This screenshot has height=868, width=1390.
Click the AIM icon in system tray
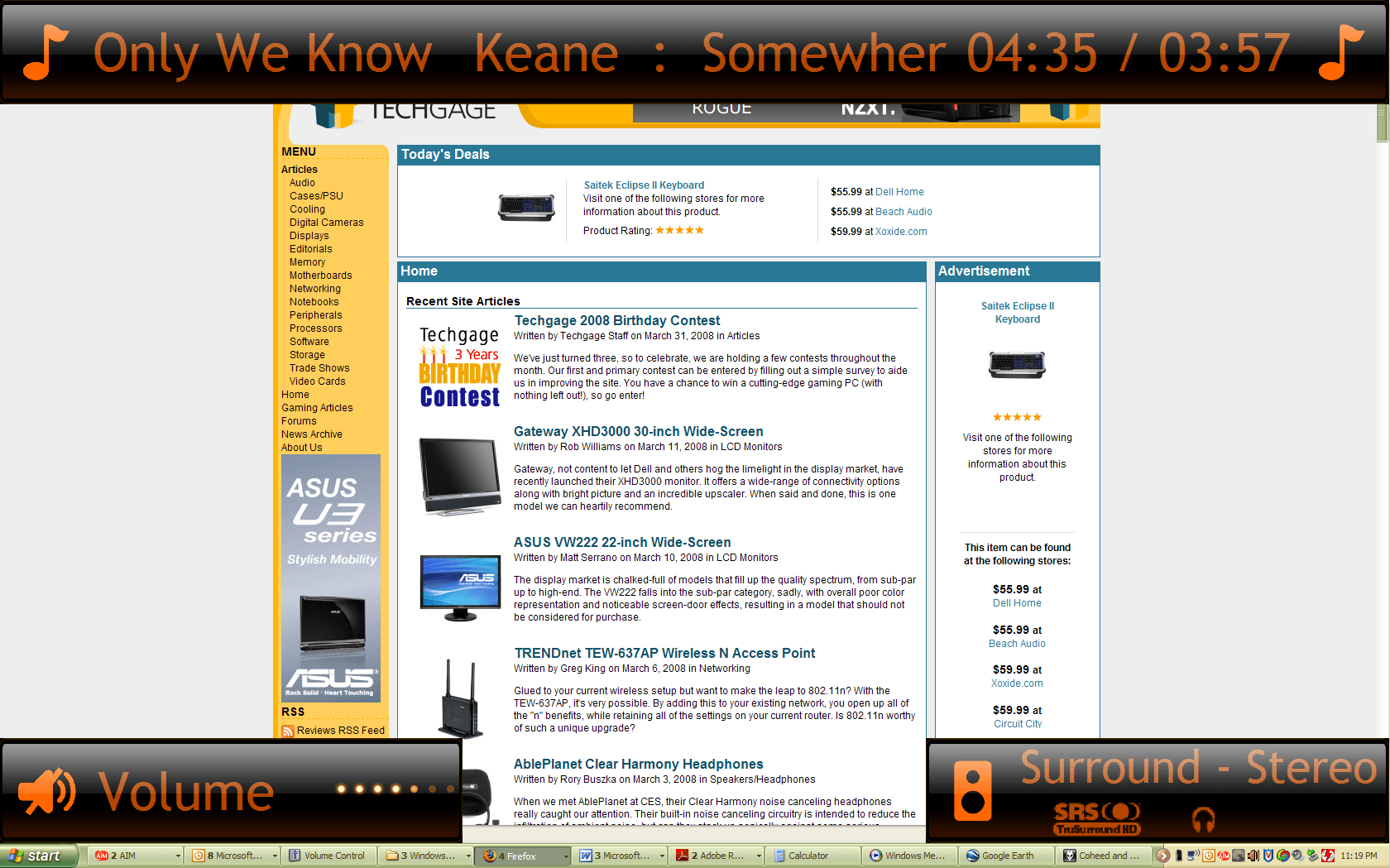click(1223, 856)
